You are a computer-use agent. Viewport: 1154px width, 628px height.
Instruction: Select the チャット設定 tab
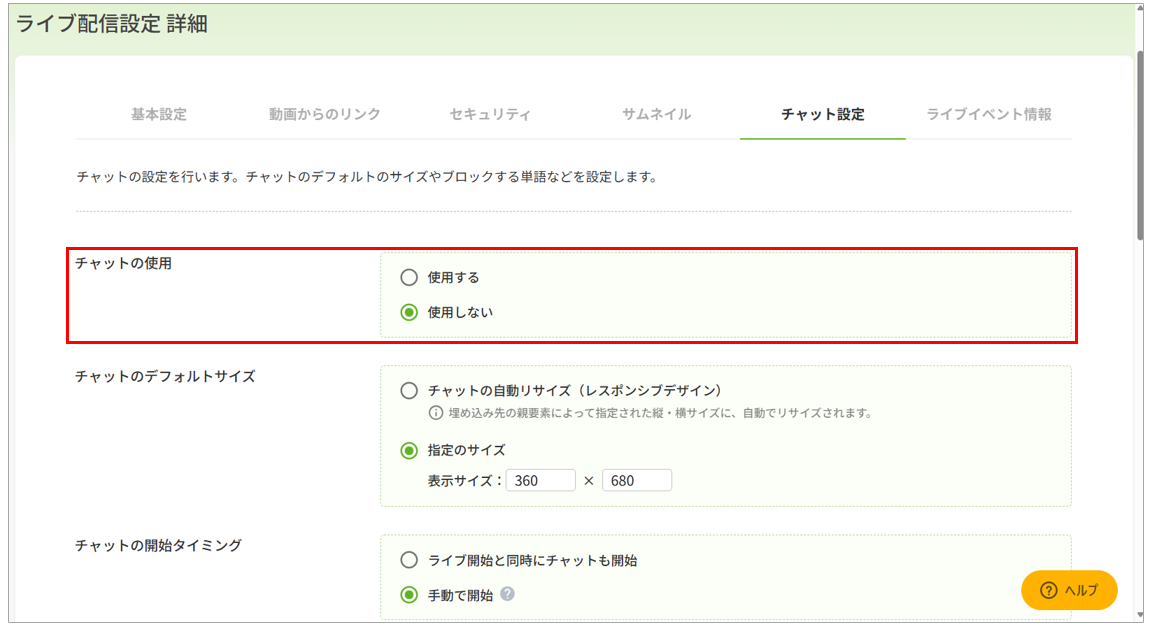(822, 114)
